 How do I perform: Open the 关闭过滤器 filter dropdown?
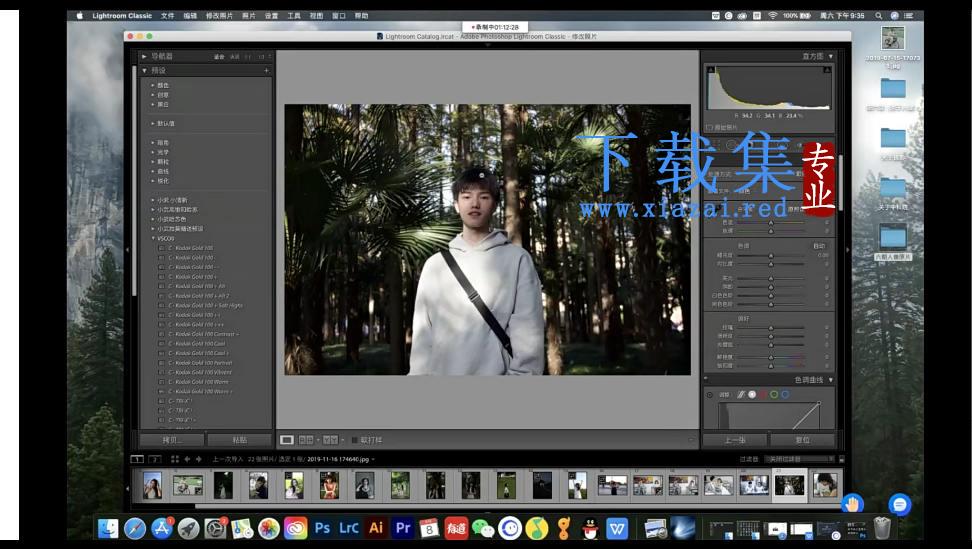(798, 459)
